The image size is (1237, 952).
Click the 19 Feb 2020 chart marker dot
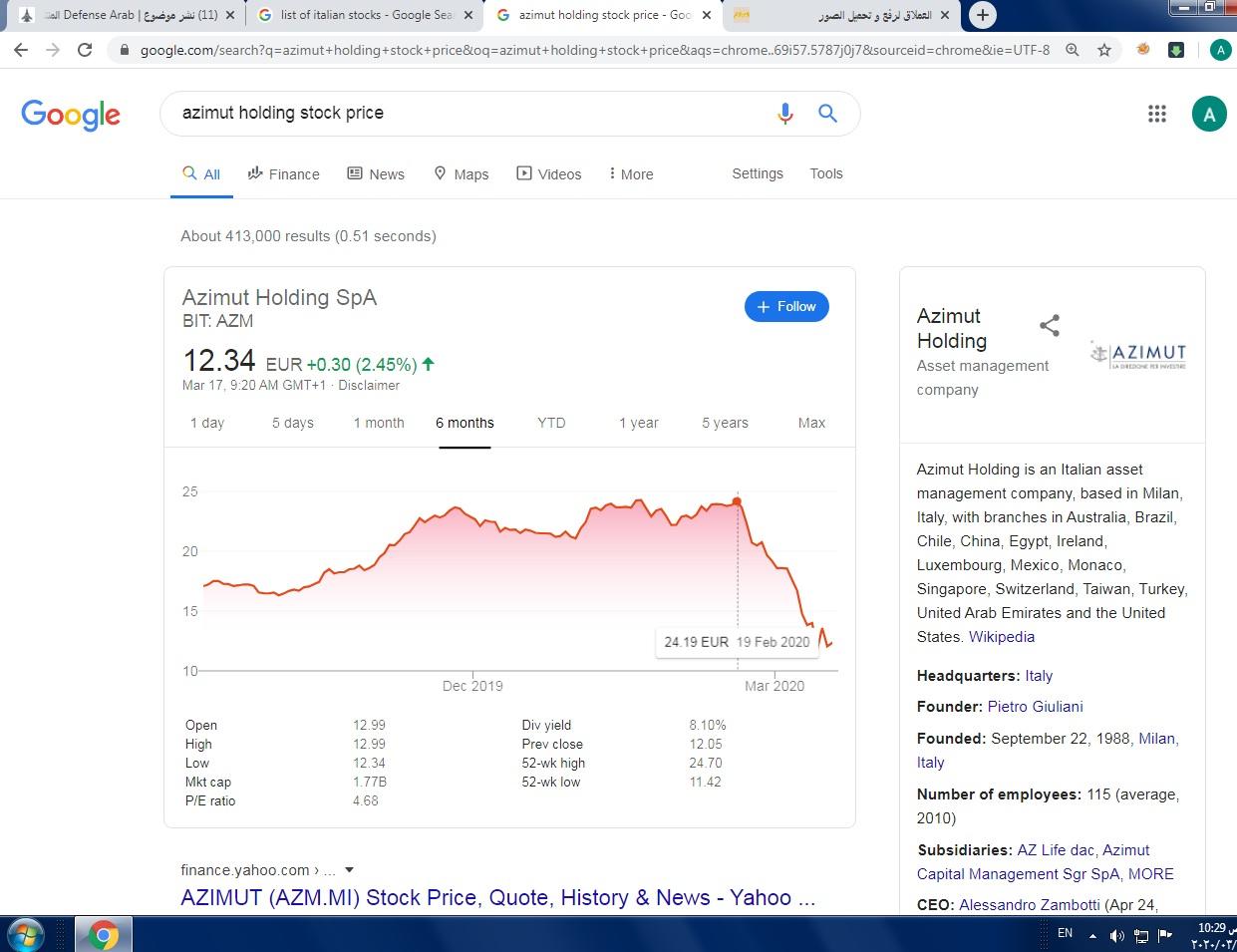[x=738, y=500]
